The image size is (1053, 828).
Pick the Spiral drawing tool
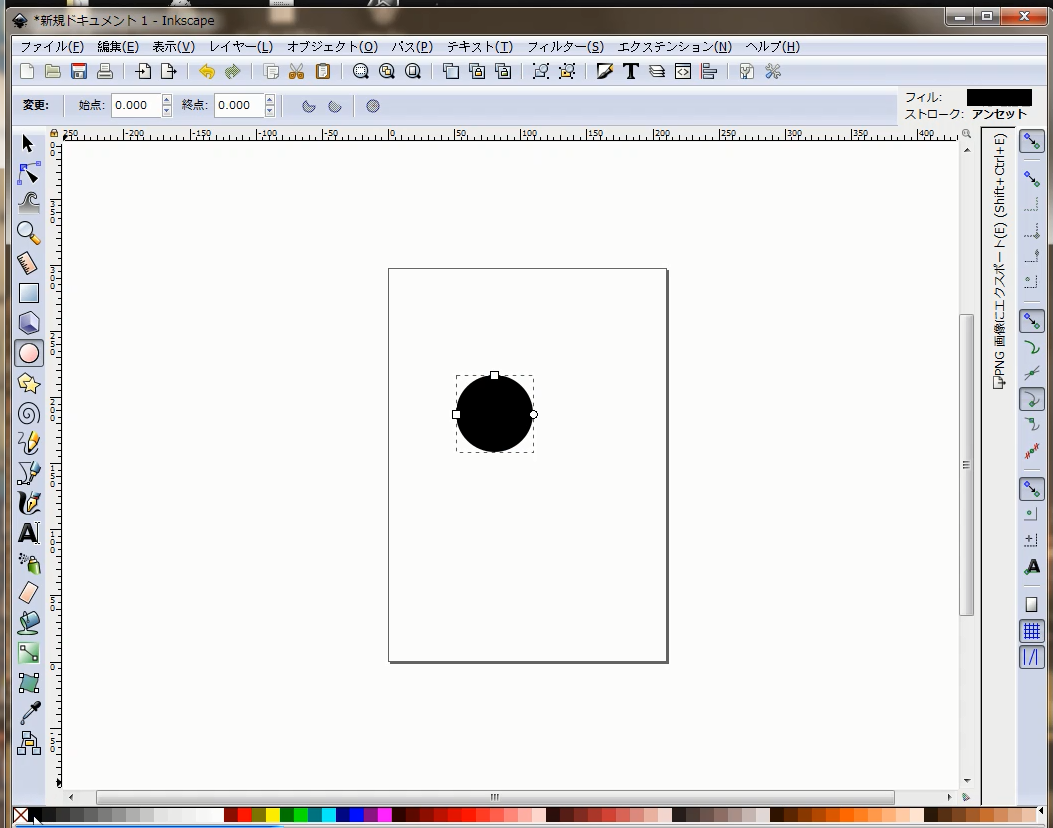(x=29, y=413)
